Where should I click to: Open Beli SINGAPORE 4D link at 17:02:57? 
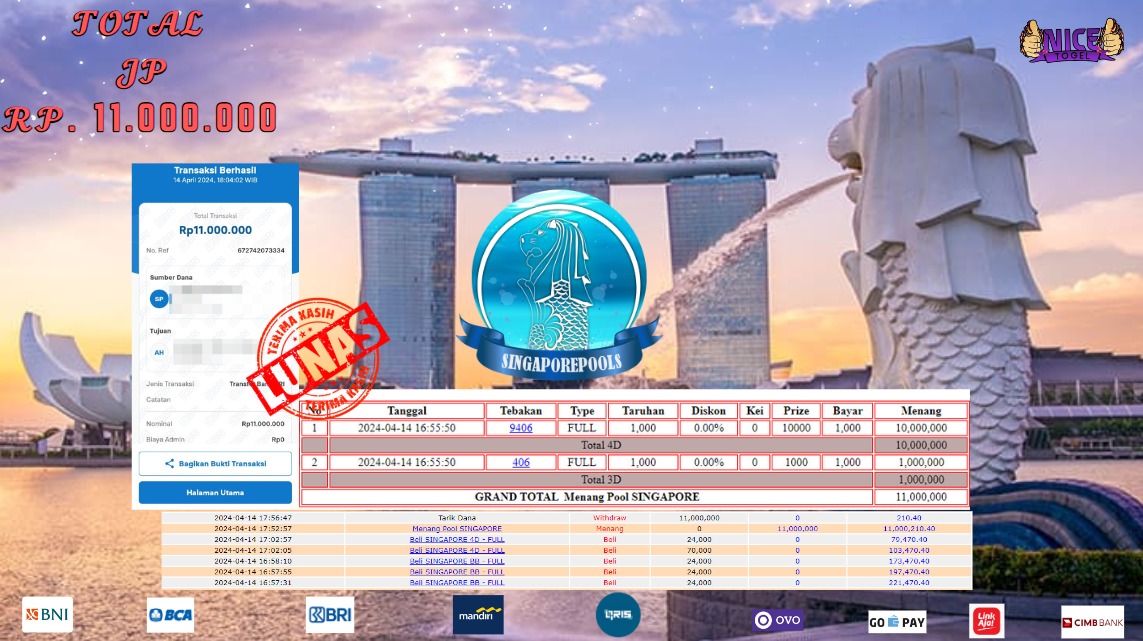click(x=456, y=539)
